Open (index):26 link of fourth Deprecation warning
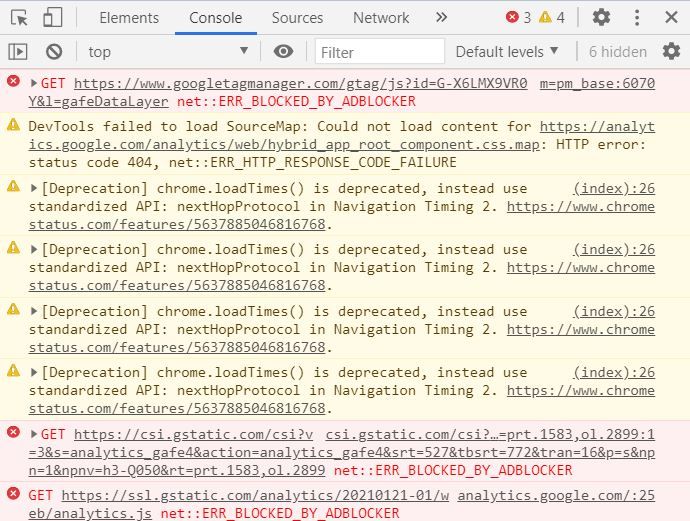This screenshot has width=690, height=521. (x=614, y=372)
